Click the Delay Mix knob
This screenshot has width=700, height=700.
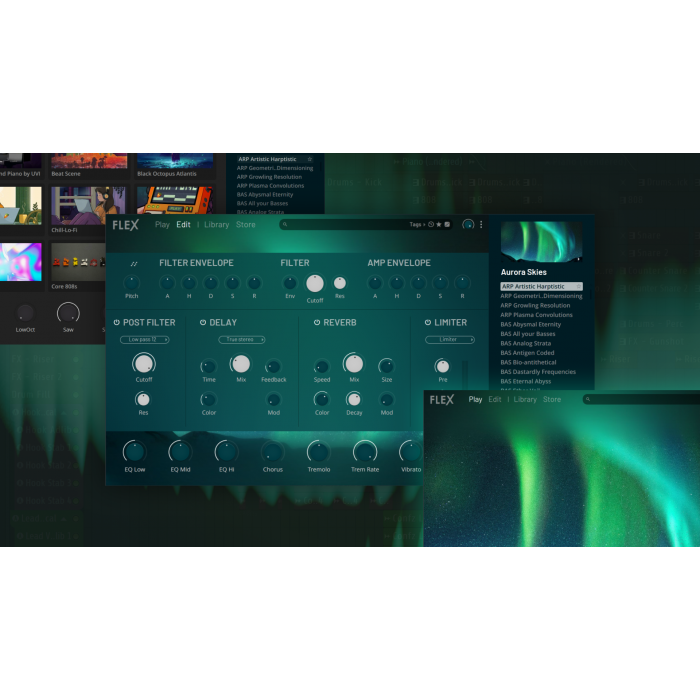point(241,364)
